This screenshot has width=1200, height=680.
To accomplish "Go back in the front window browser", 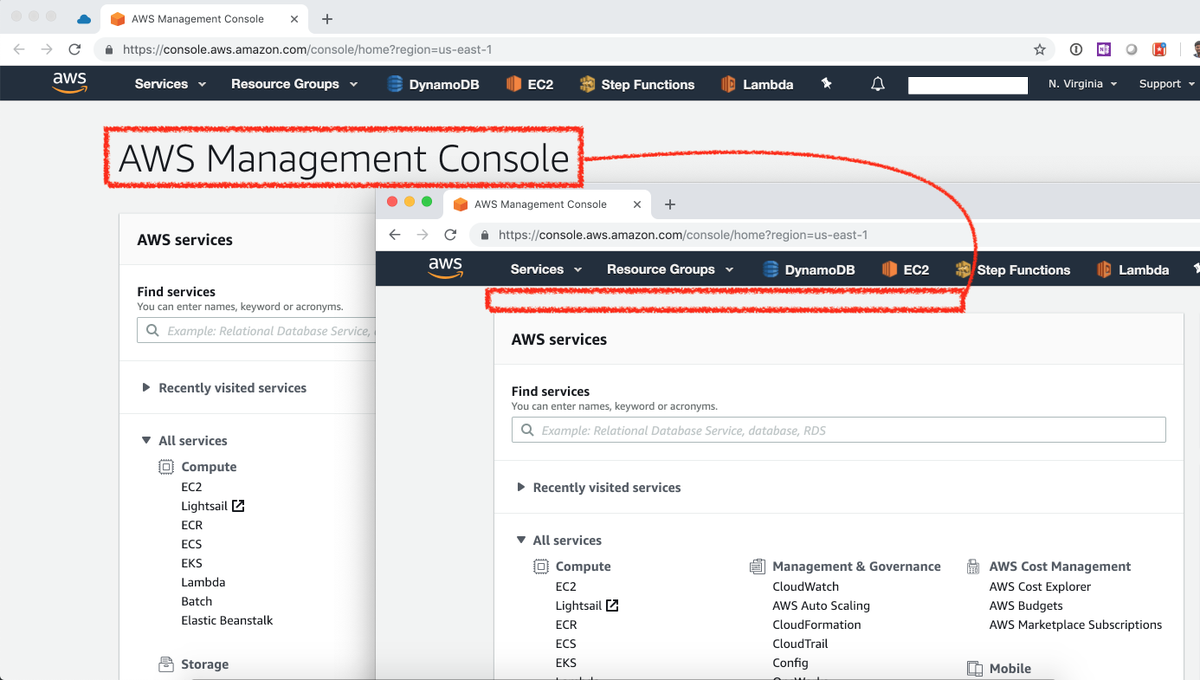I will pos(394,235).
